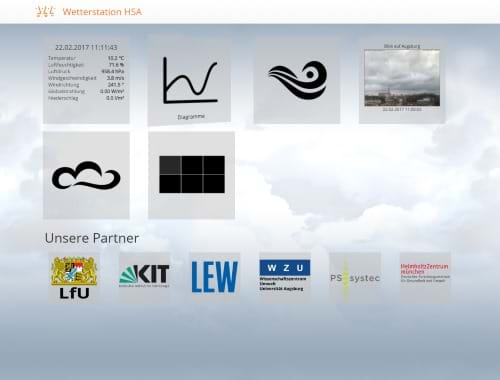Image resolution: width=500 pixels, height=380 pixels.
Task: Click the webcam caption above the image
Action: click(402, 46)
